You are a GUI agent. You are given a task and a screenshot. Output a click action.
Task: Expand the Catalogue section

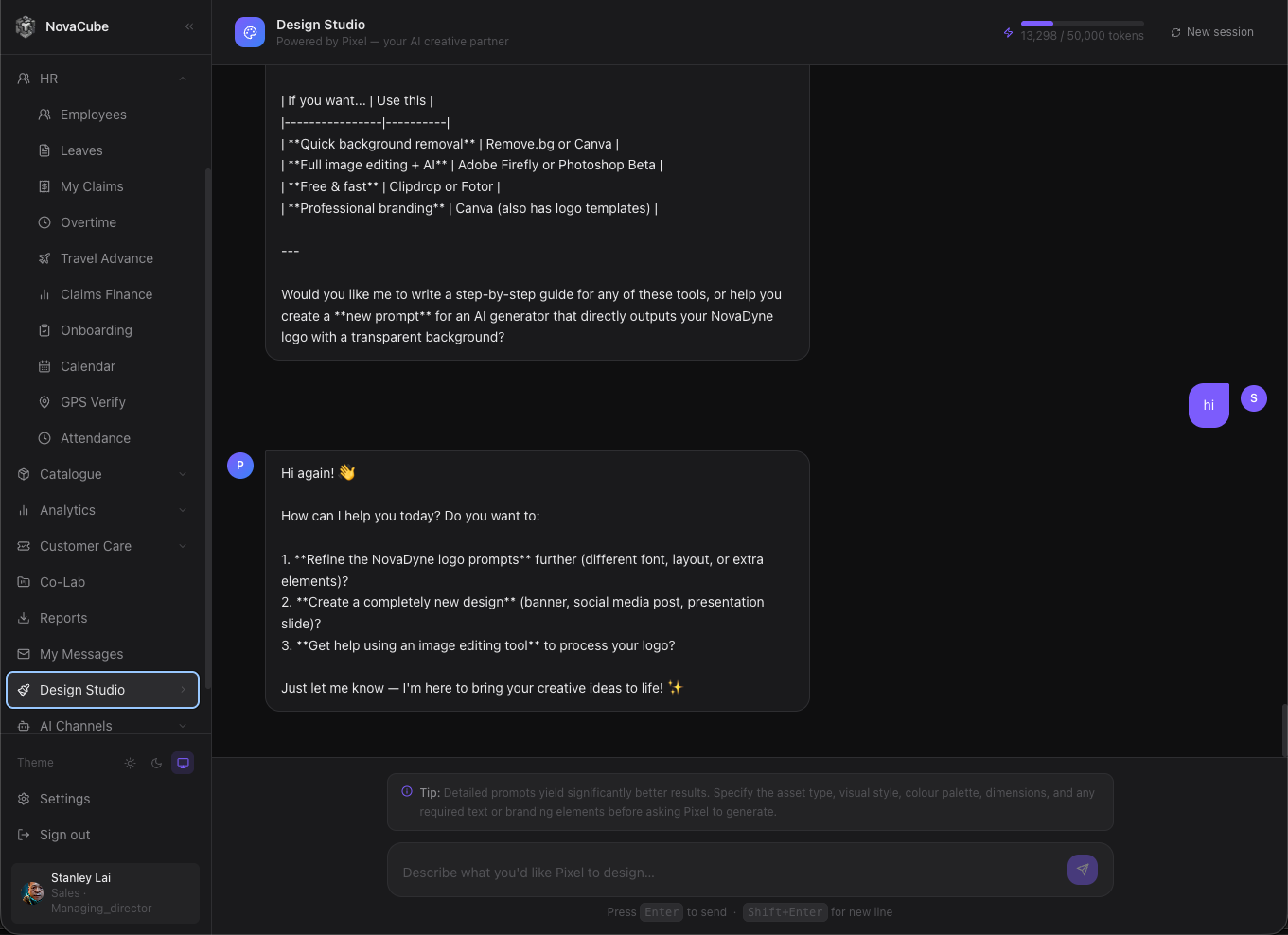(103, 474)
